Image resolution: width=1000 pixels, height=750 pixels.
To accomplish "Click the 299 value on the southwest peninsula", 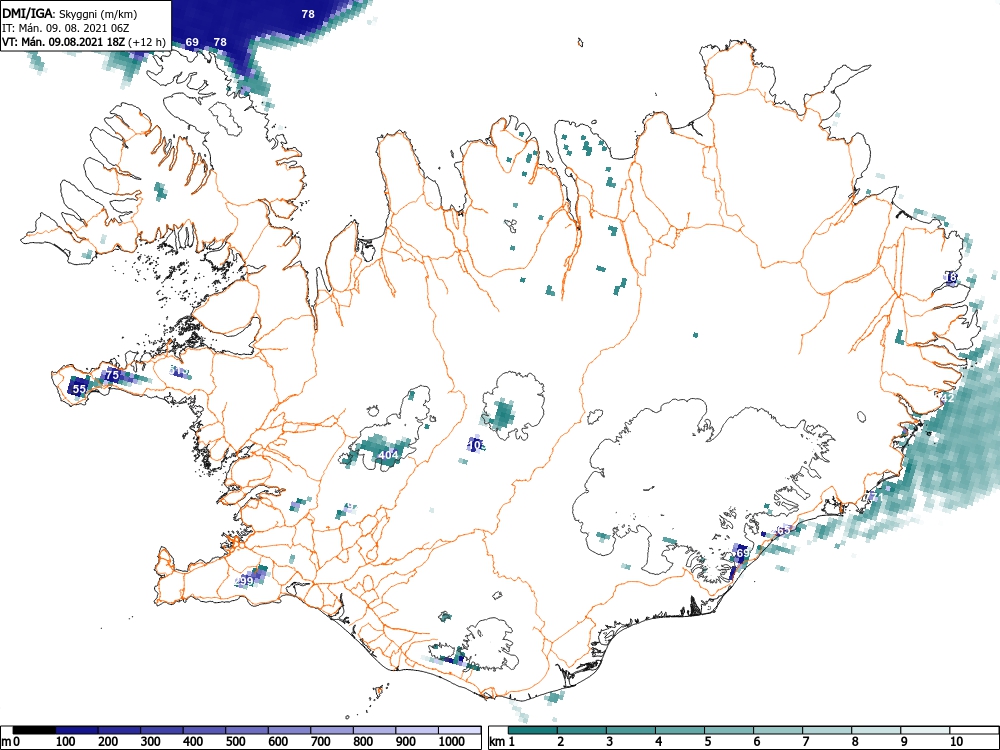I will click(x=244, y=581).
